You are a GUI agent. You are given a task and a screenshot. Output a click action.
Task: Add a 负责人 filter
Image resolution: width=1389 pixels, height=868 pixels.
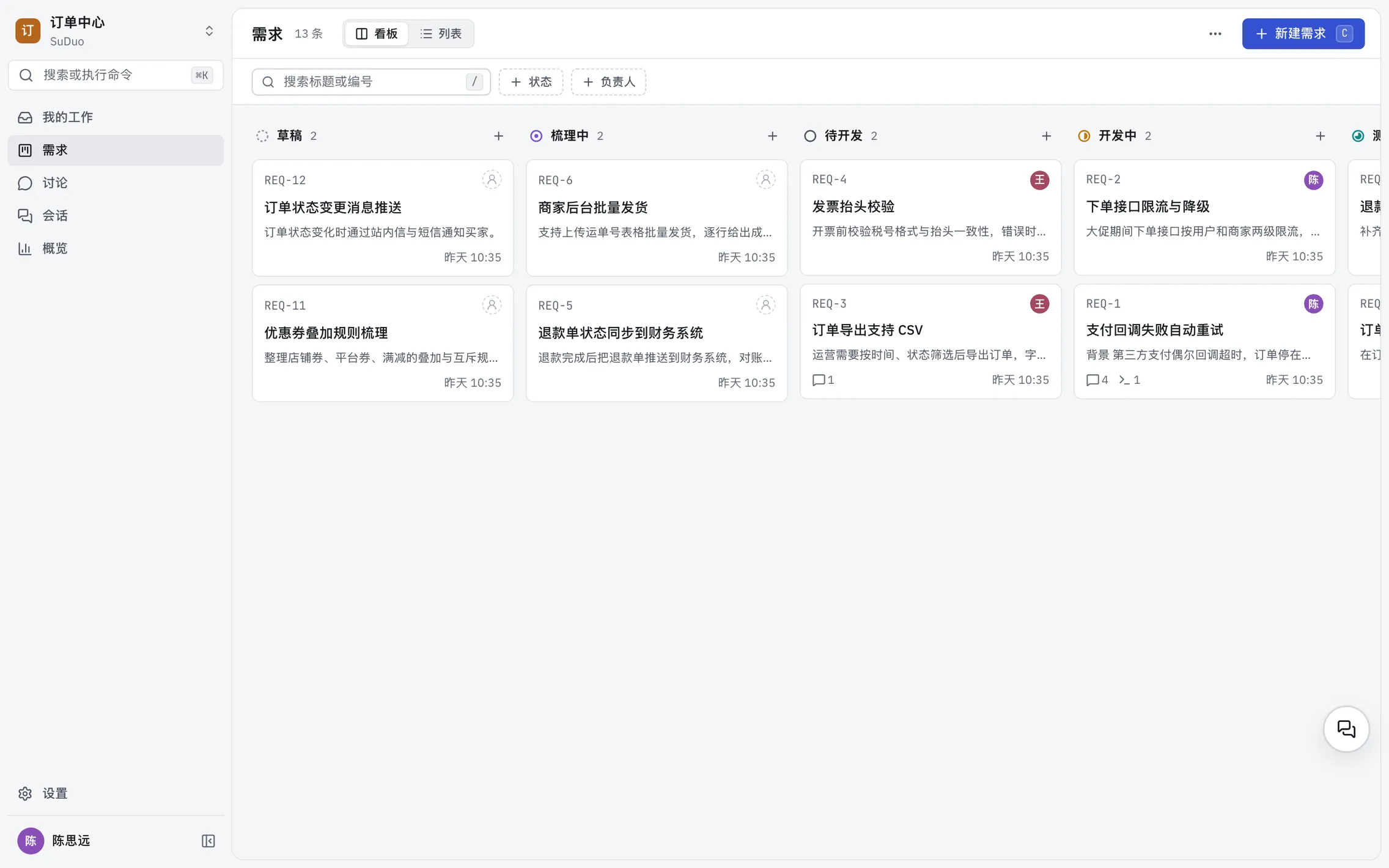tap(609, 82)
